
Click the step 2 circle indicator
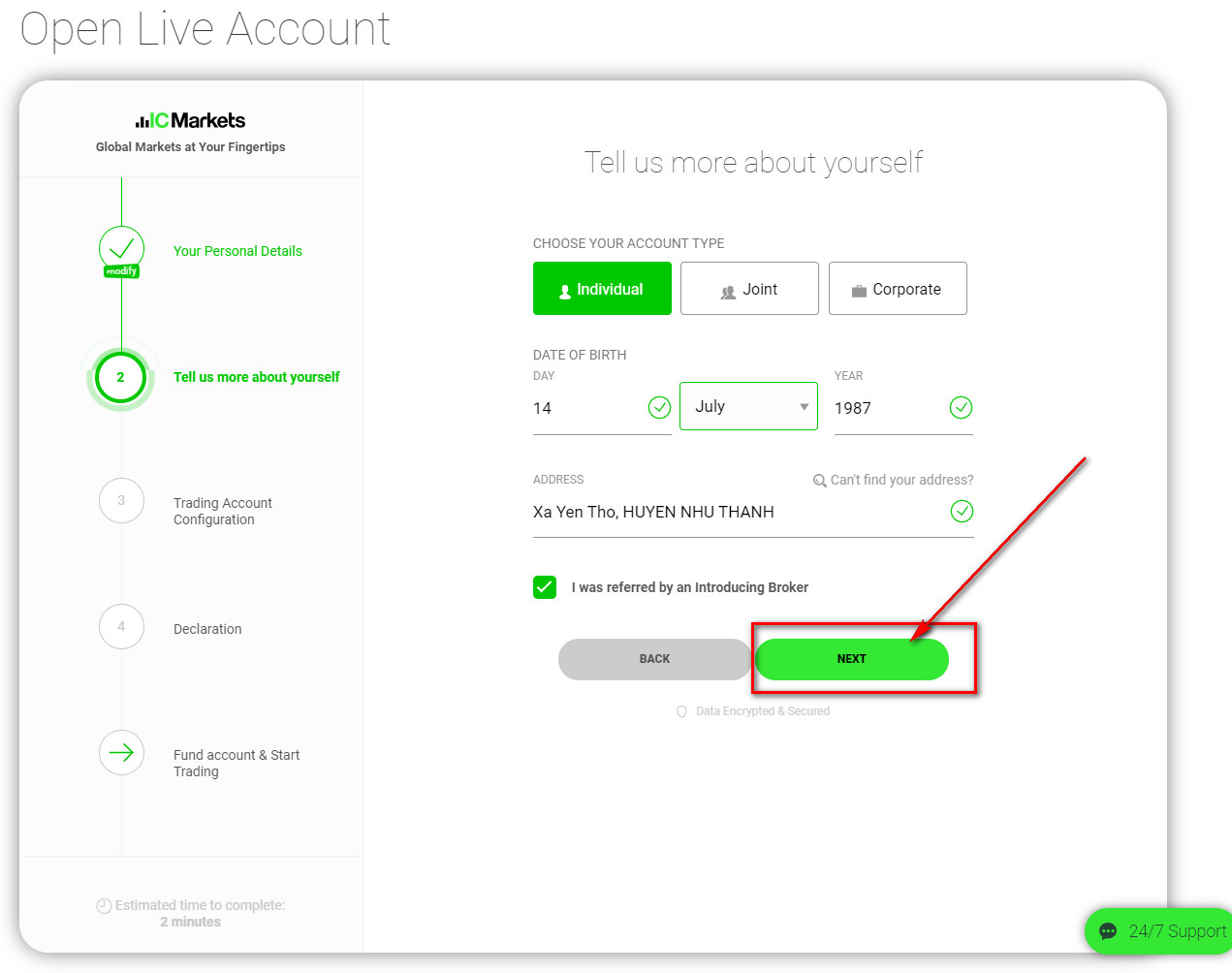[x=121, y=377]
